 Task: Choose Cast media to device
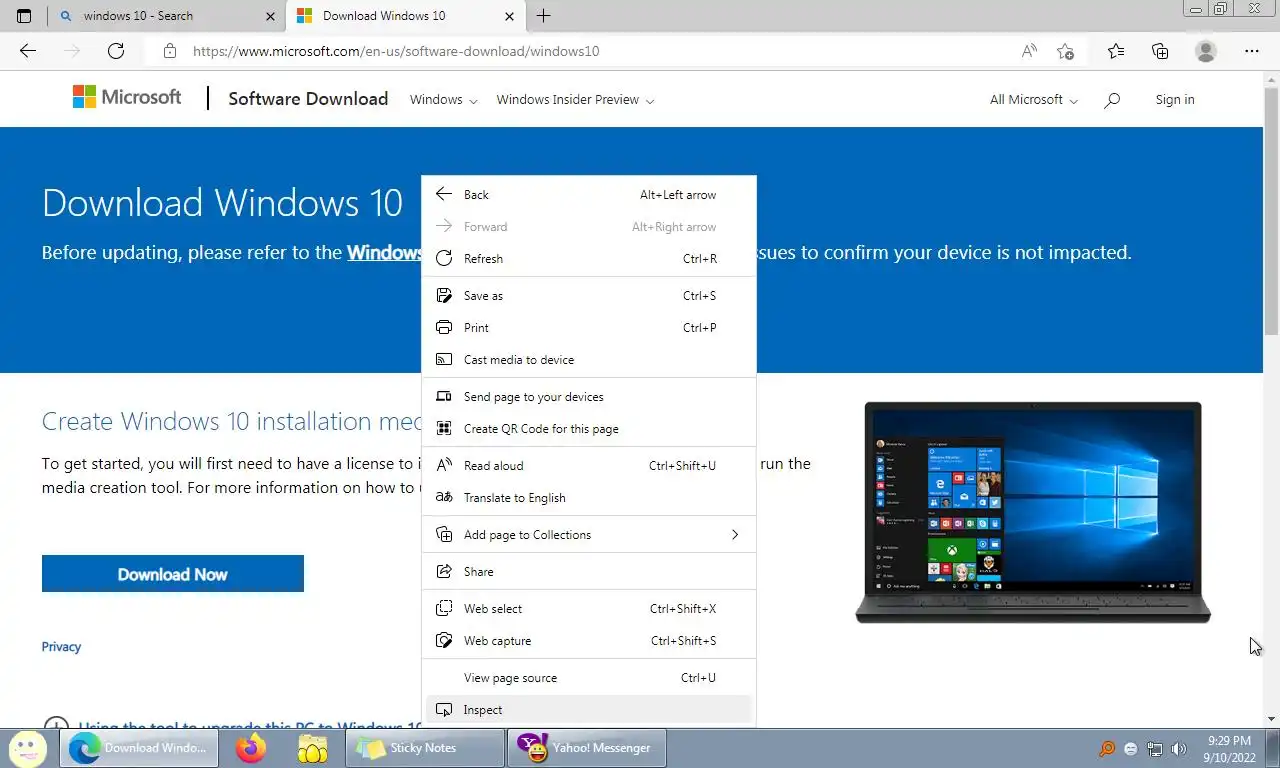[x=589, y=360]
